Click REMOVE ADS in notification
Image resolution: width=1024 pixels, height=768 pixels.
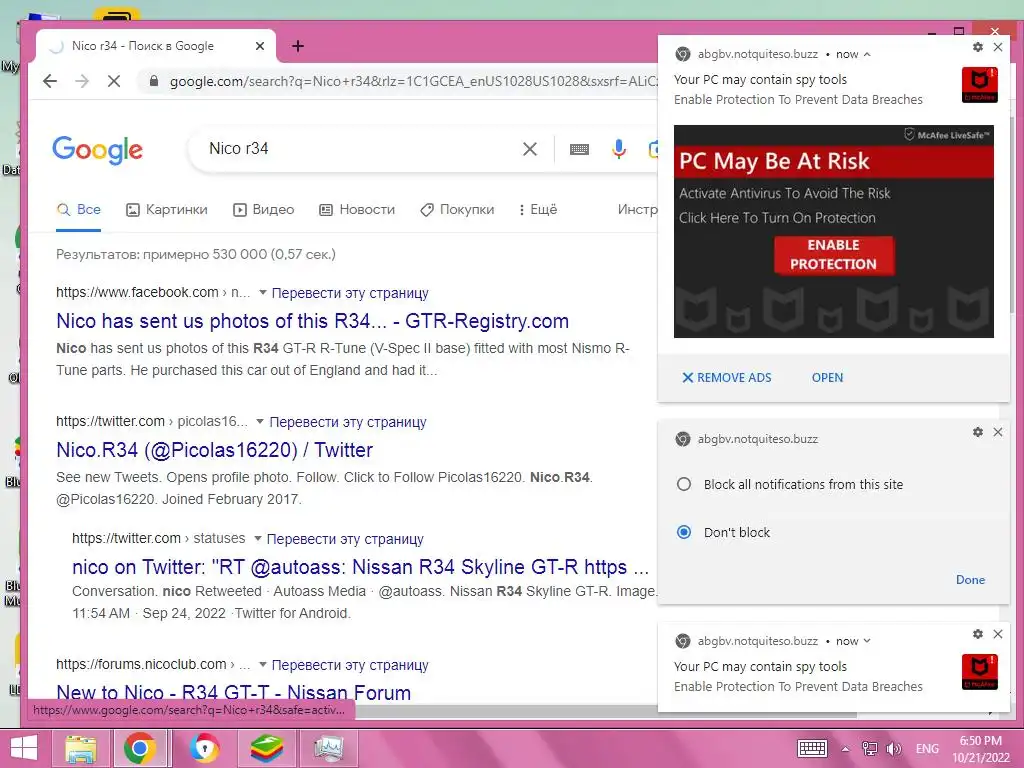click(726, 377)
